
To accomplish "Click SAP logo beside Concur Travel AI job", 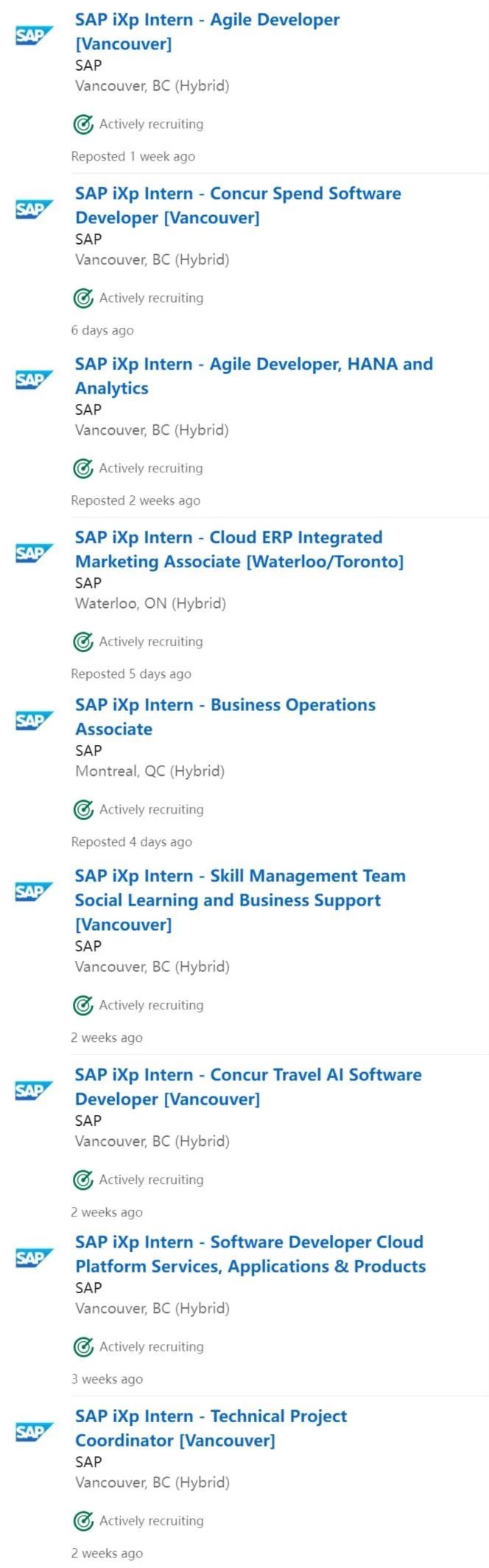I will click(34, 1090).
